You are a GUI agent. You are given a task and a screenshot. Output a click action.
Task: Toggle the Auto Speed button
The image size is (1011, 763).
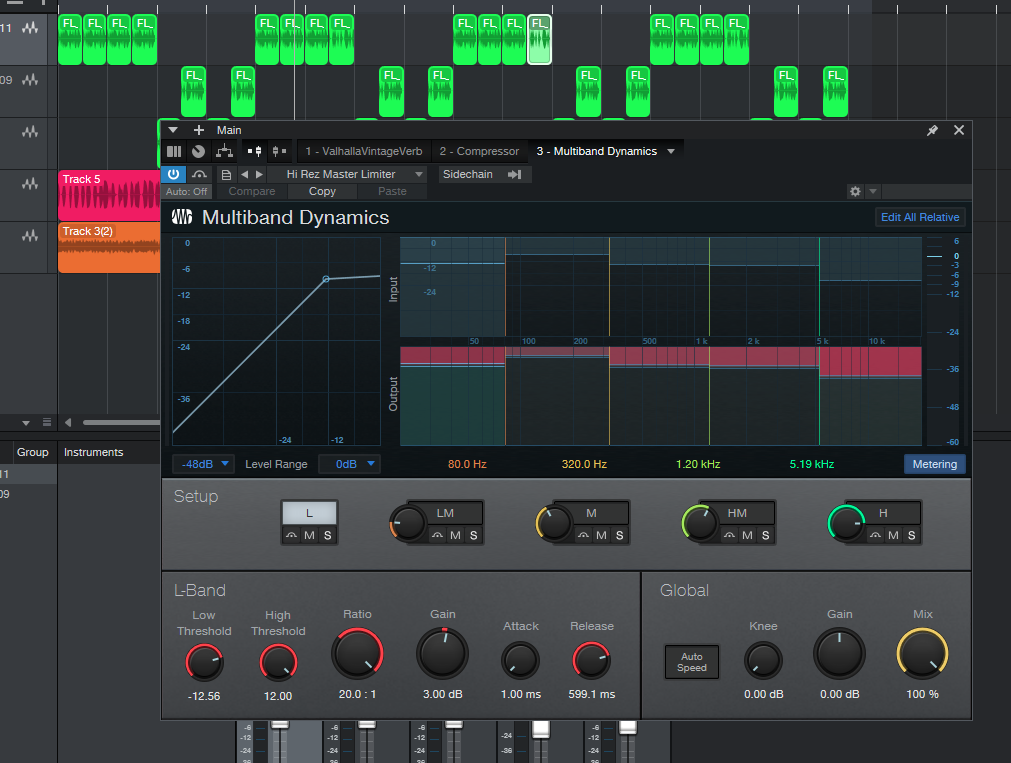pos(692,662)
